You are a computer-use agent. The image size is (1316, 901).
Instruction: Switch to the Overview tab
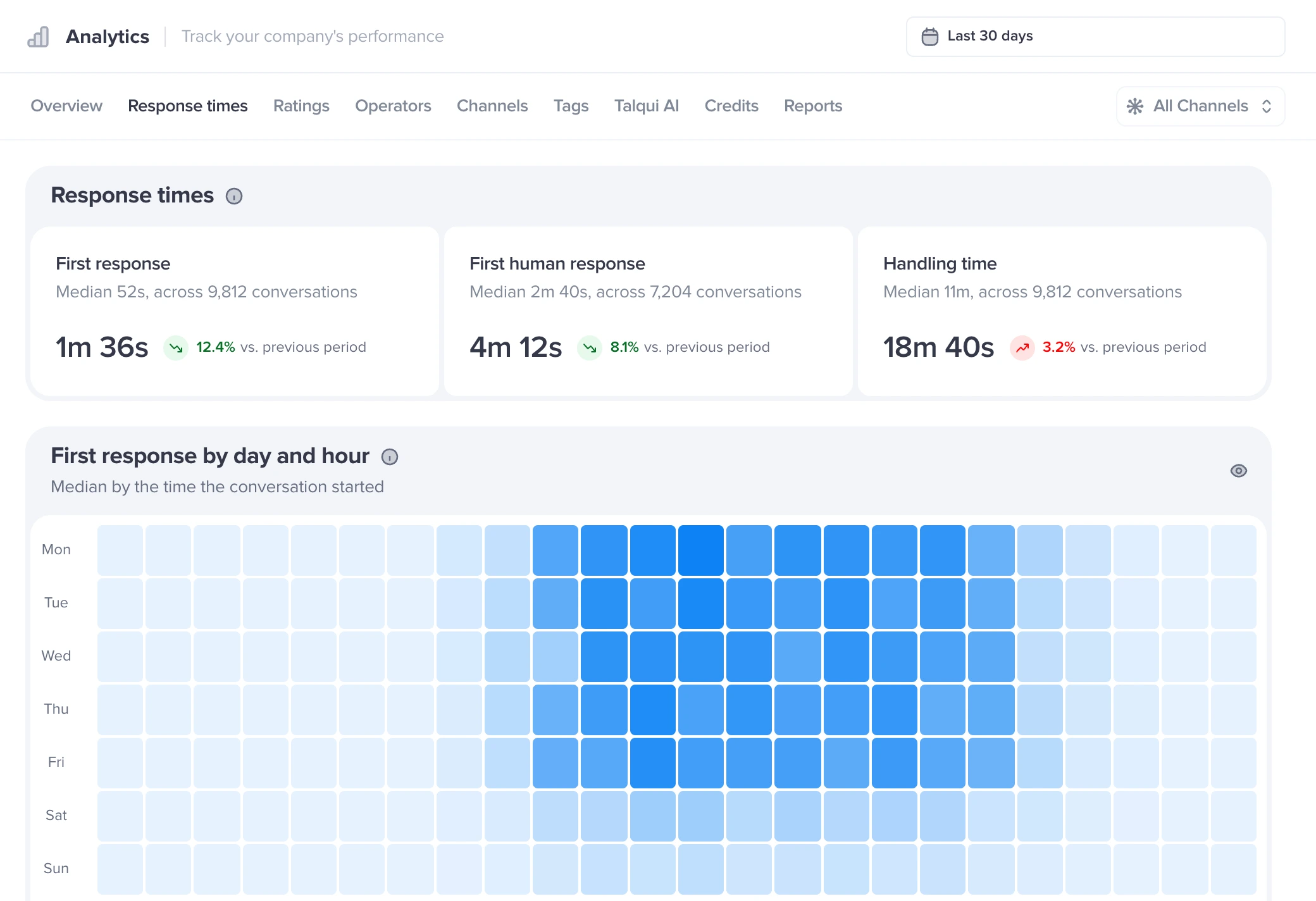click(x=66, y=106)
